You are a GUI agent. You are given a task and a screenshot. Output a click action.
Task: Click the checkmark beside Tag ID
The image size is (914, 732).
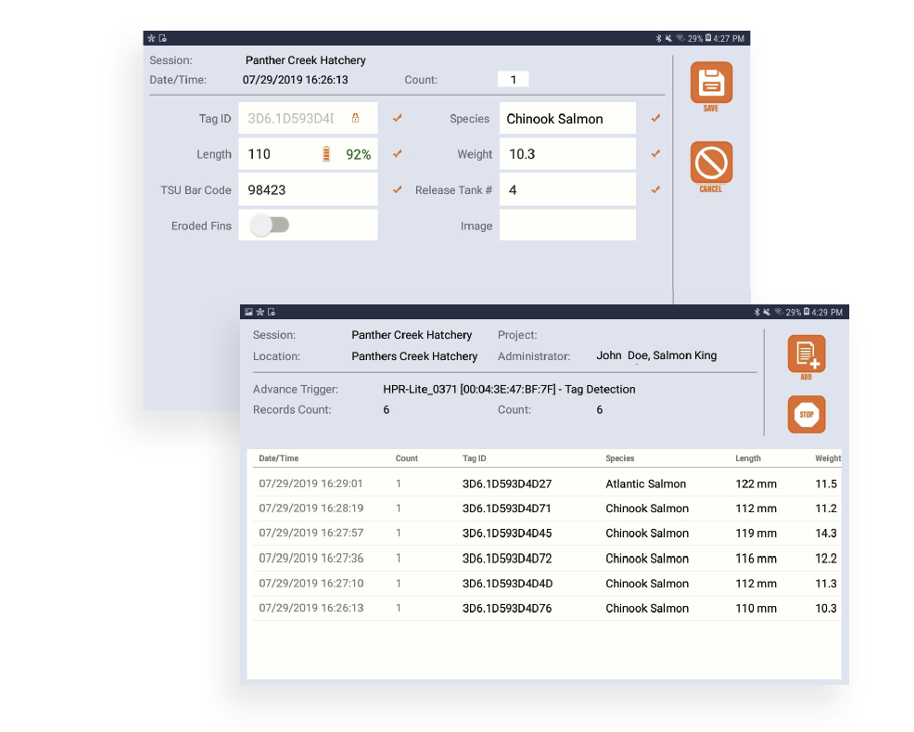coord(398,118)
